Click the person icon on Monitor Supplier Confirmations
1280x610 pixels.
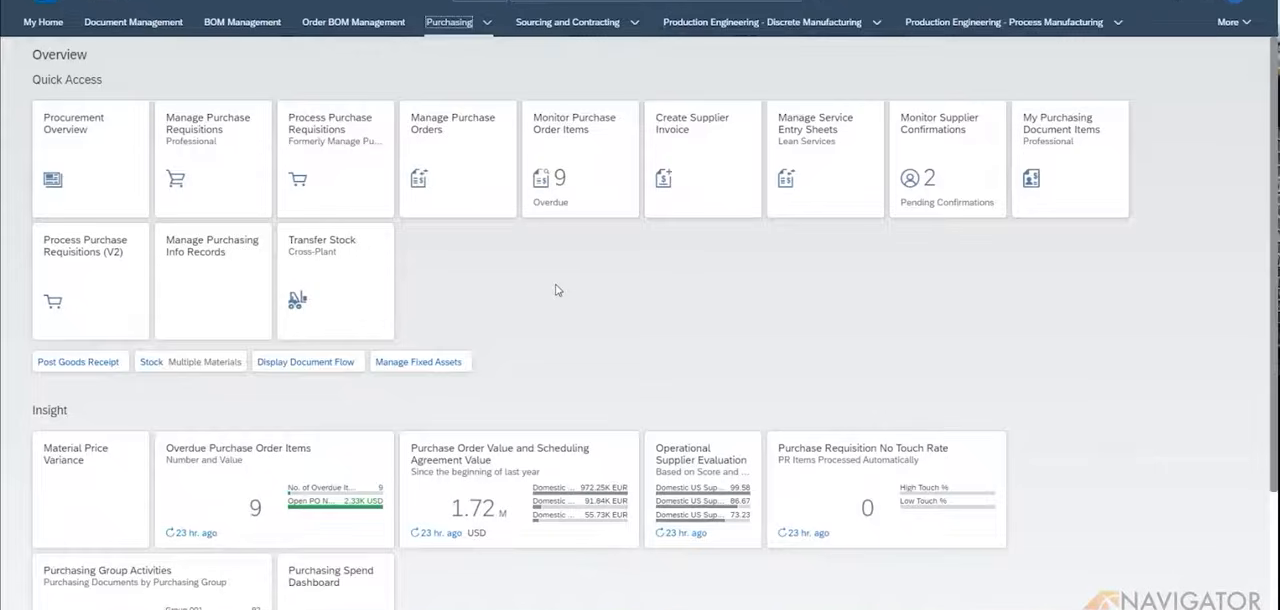pyautogui.click(x=909, y=178)
